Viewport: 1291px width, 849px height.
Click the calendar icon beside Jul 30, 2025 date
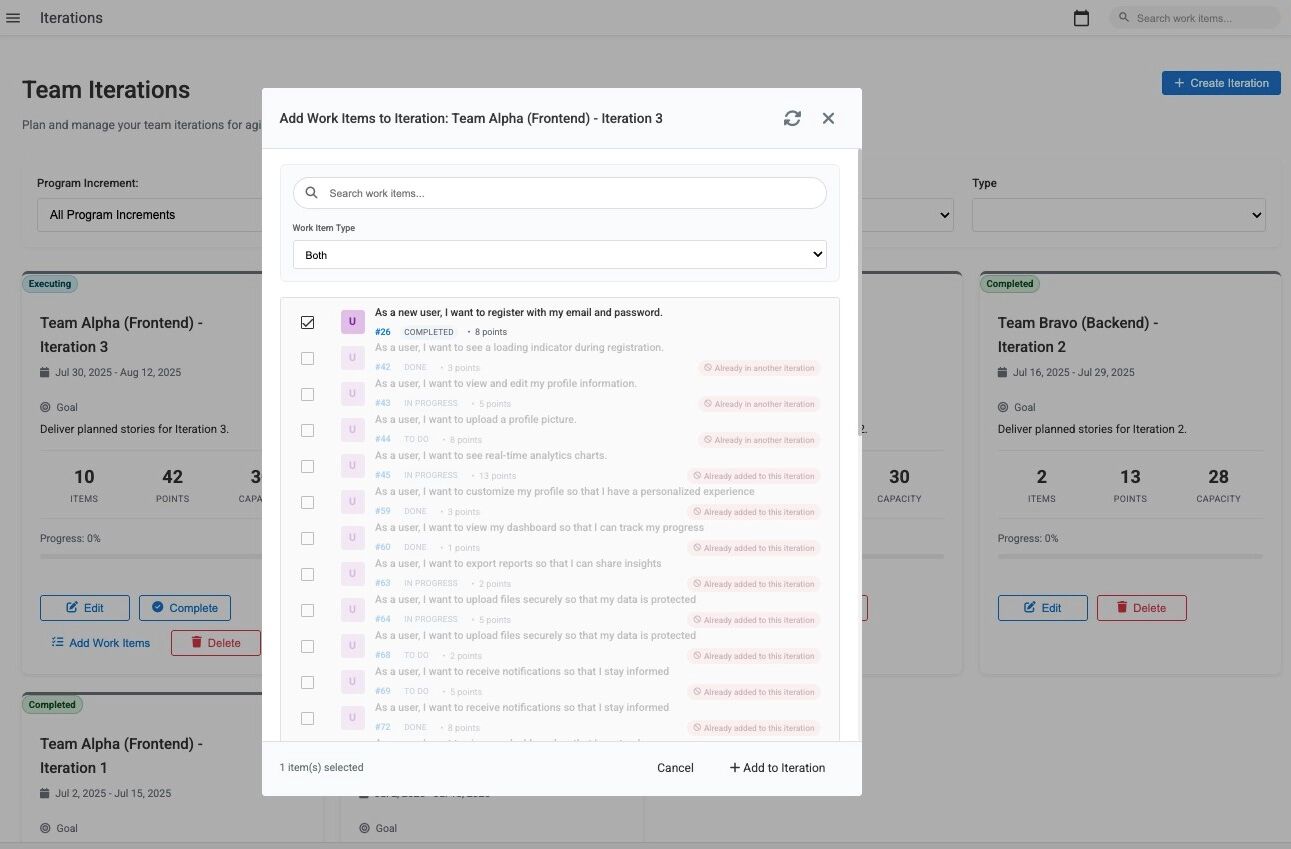44,372
